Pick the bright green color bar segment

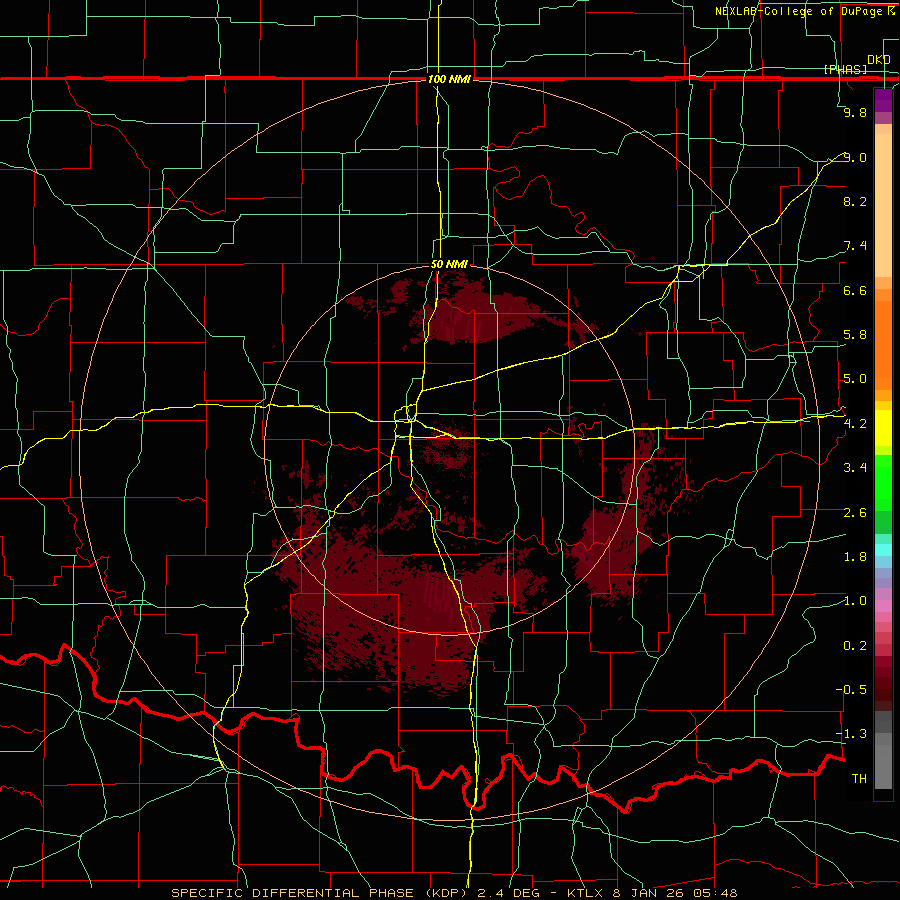click(883, 483)
